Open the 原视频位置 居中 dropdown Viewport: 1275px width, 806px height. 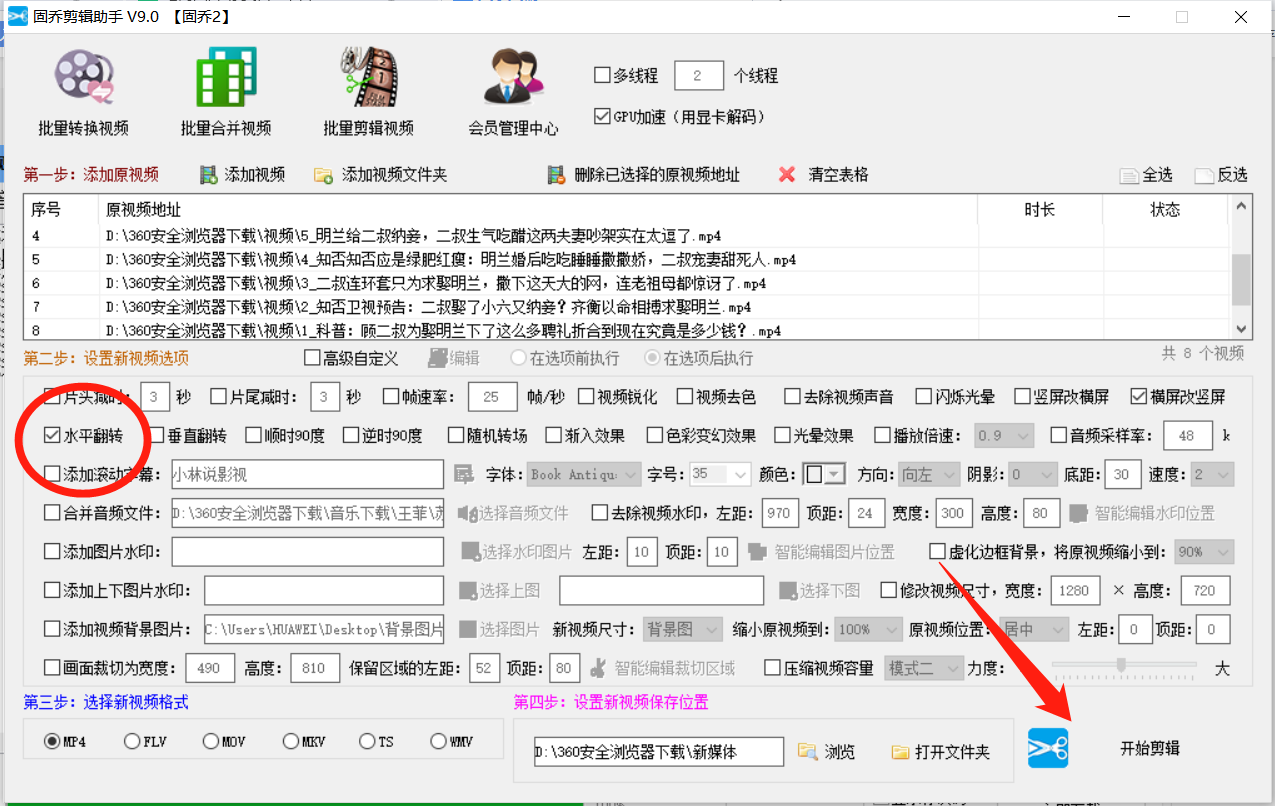click(x=1032, y=630)
